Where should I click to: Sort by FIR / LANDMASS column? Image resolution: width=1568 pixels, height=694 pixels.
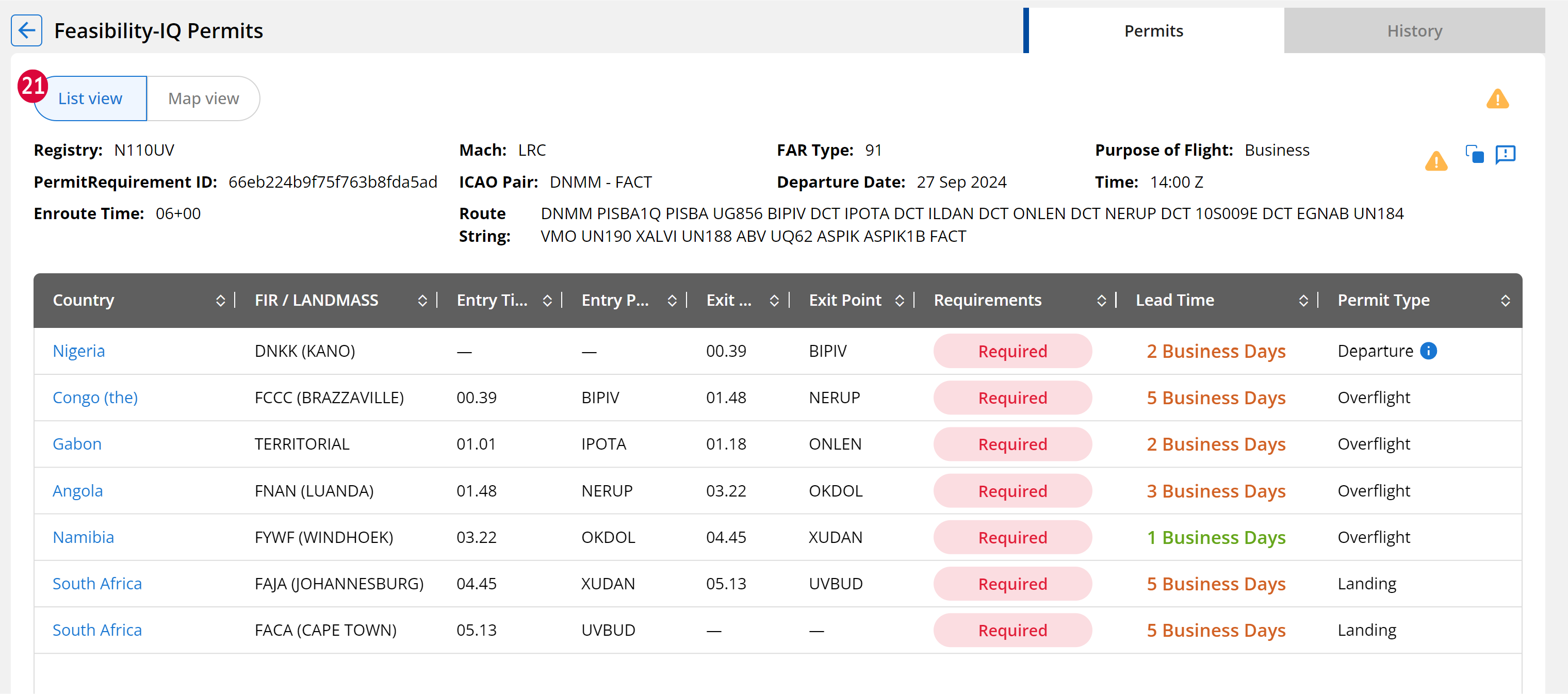[x=422, y=301]
